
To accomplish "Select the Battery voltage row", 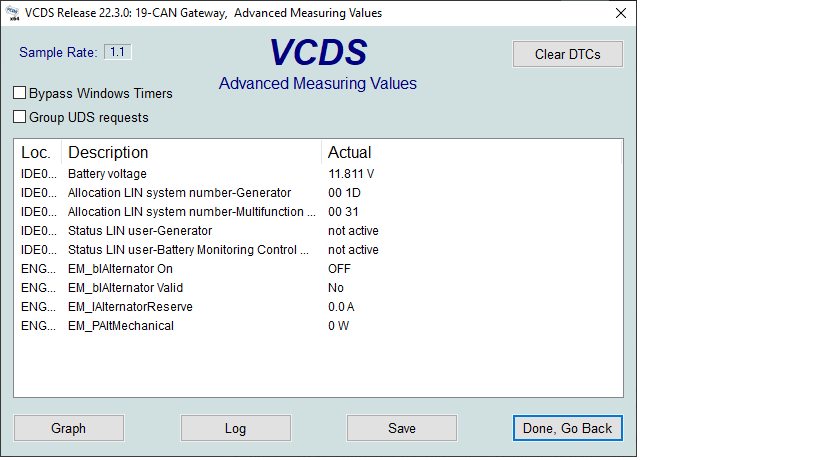I will (318, 174).
